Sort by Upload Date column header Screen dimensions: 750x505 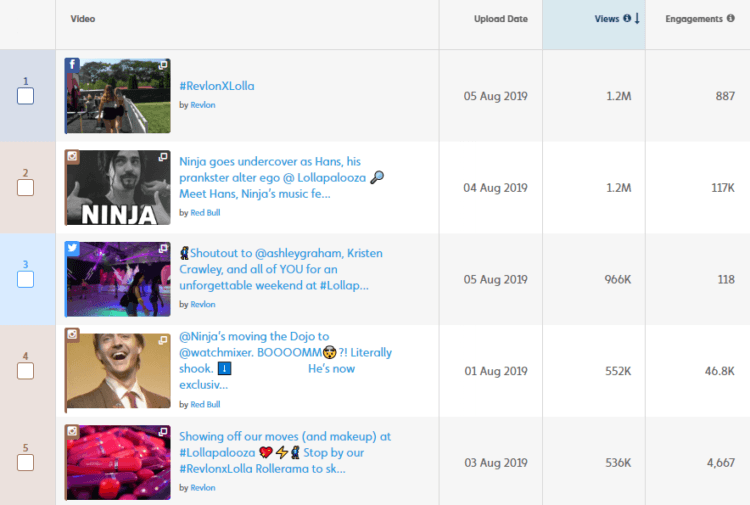tap(501, 19)
